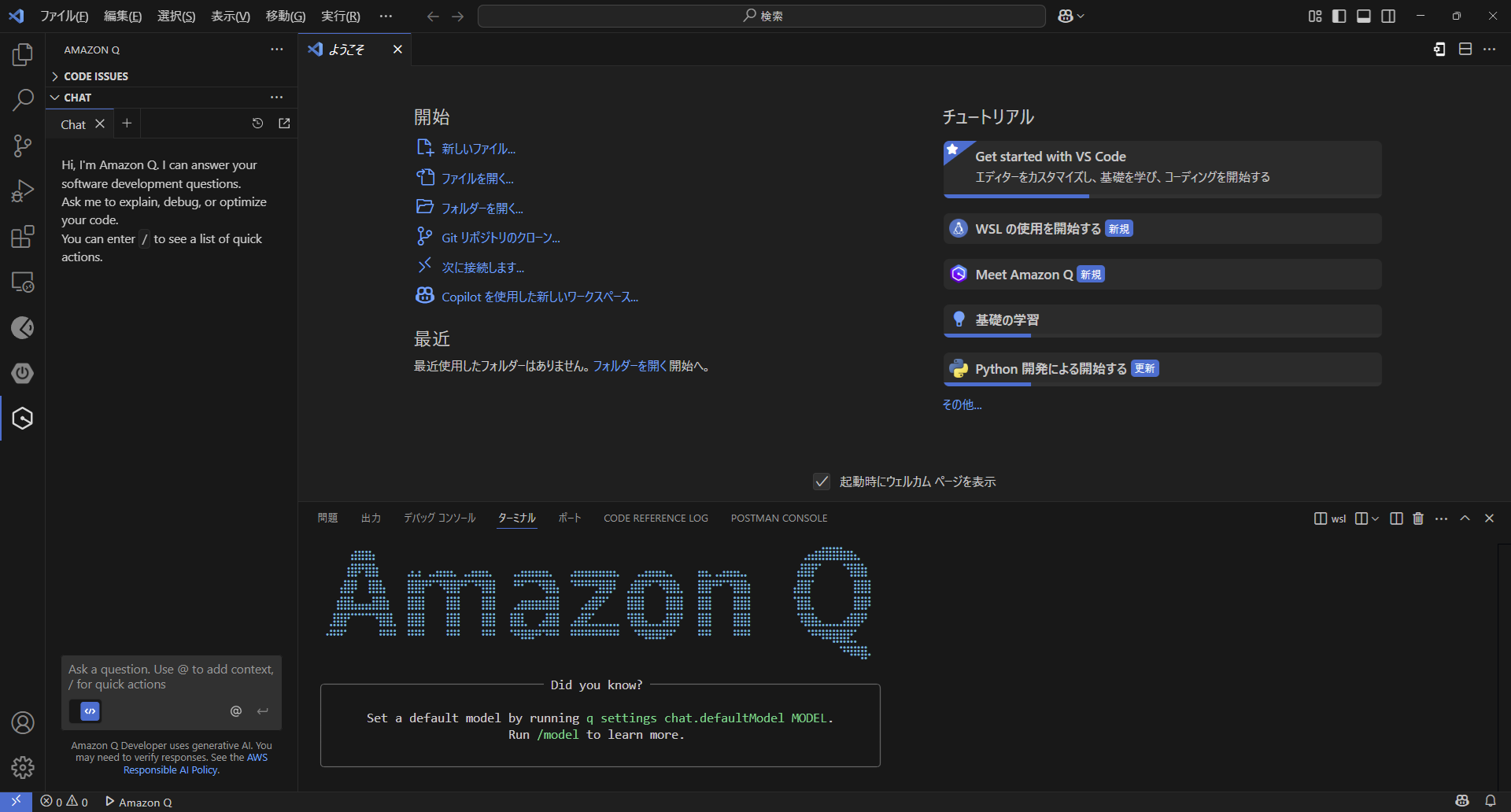
Task: Open the 編集(E) menu
Action: point(123,17)
